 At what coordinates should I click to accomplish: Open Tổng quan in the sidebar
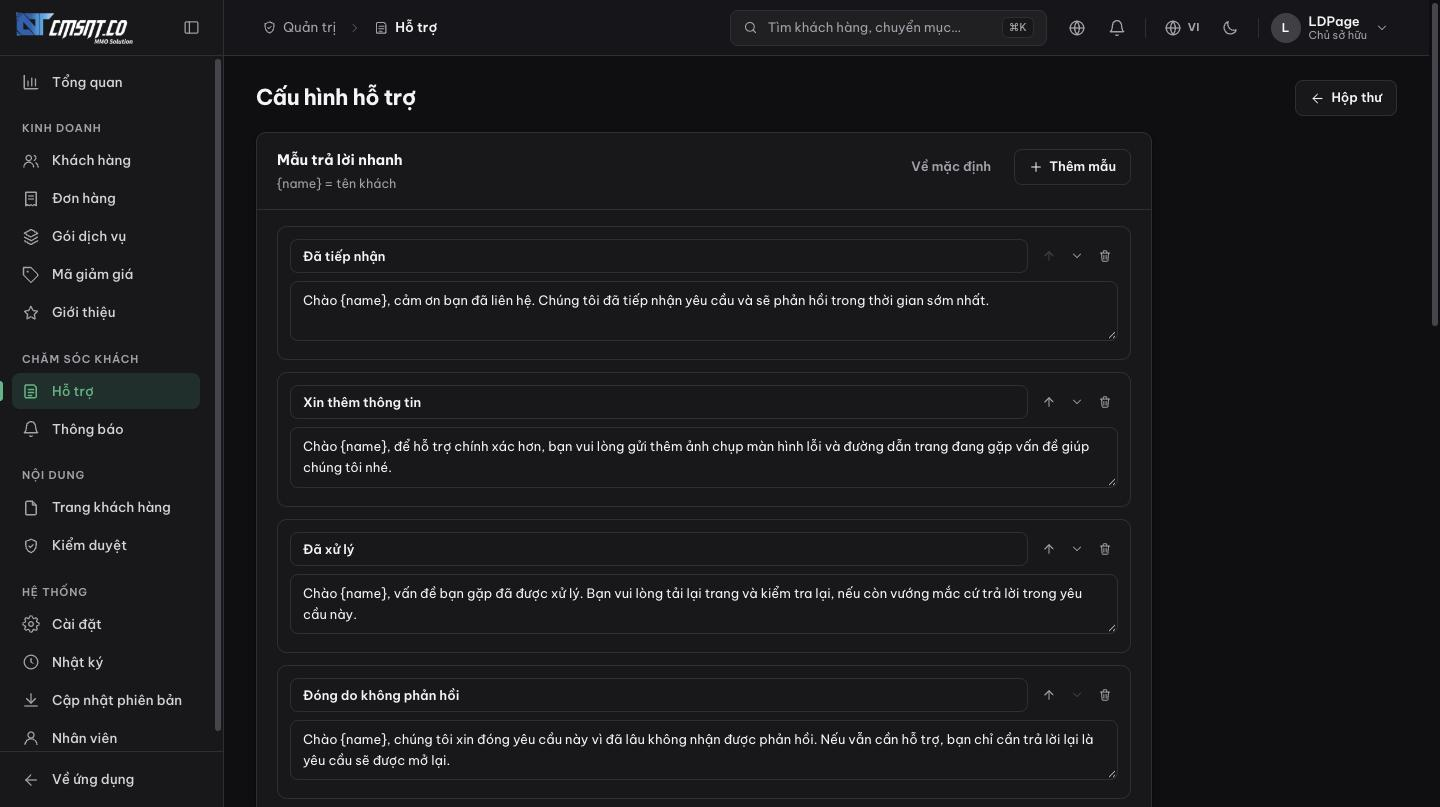106,82
